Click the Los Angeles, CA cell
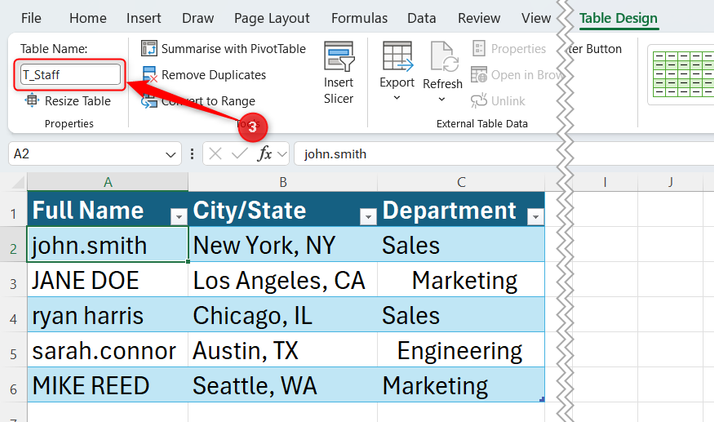Image resolution: width=714 pixels, height=422 pixels. [283, 280]
